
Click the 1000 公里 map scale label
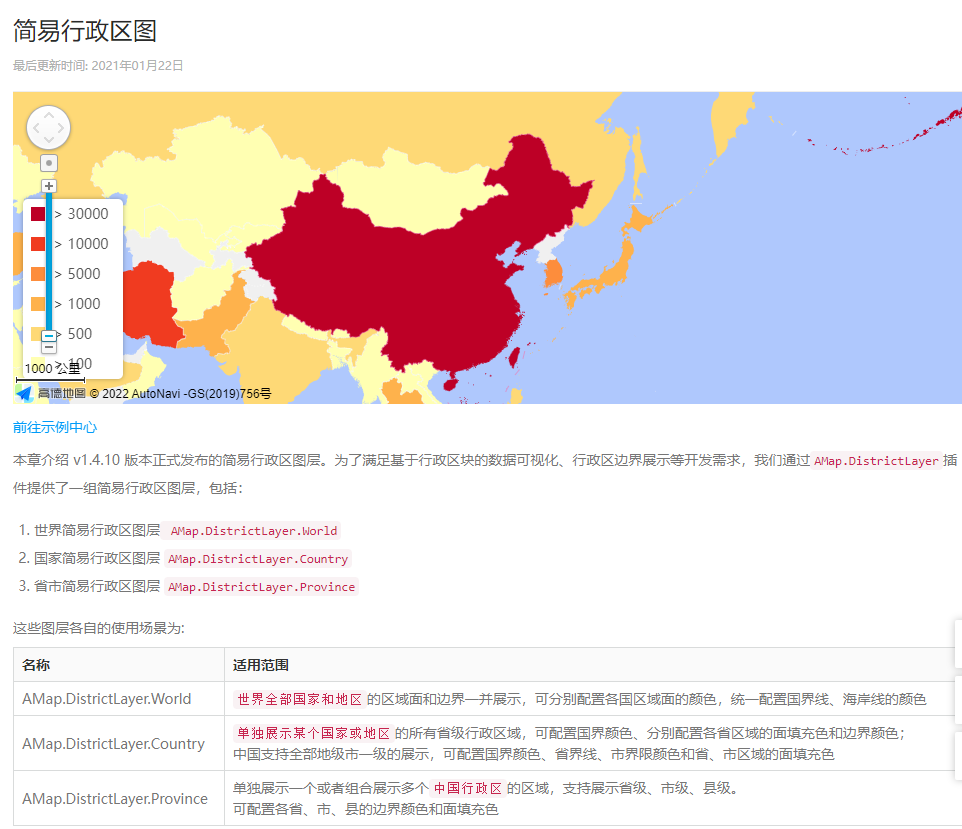52,368
